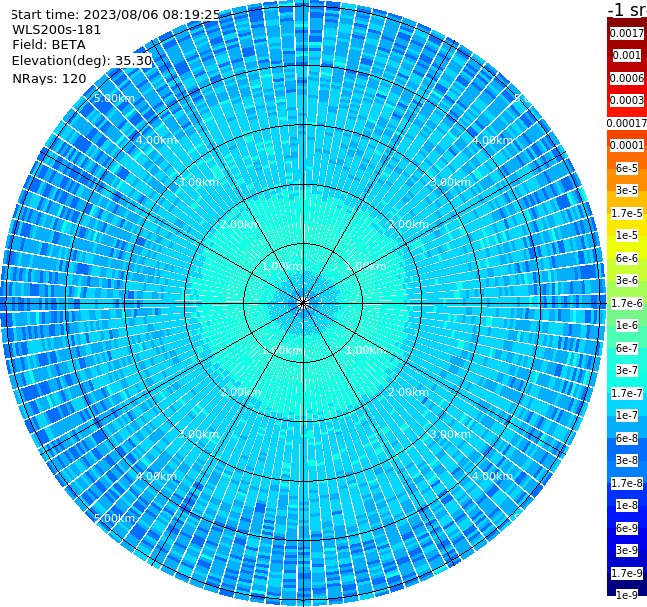Click the 6e-5 colorbar label
Image resolution: width=647 pixels, height=607 pixels.
pos(627,168)
